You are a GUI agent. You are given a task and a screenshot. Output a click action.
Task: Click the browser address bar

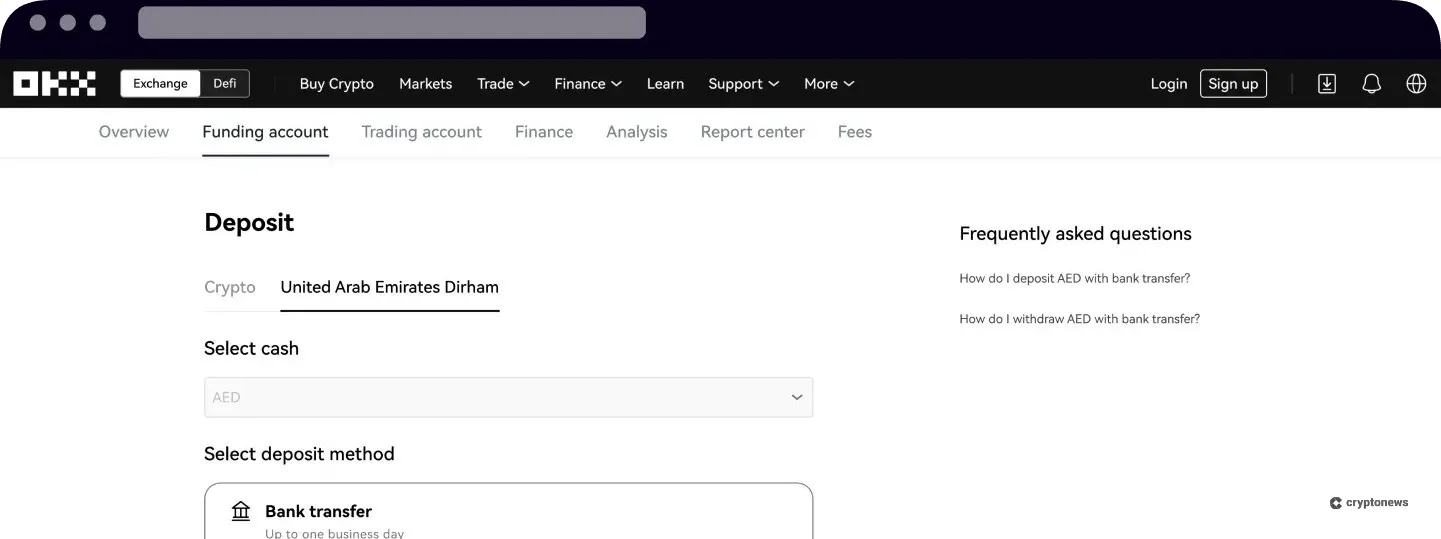coord(392,23)
